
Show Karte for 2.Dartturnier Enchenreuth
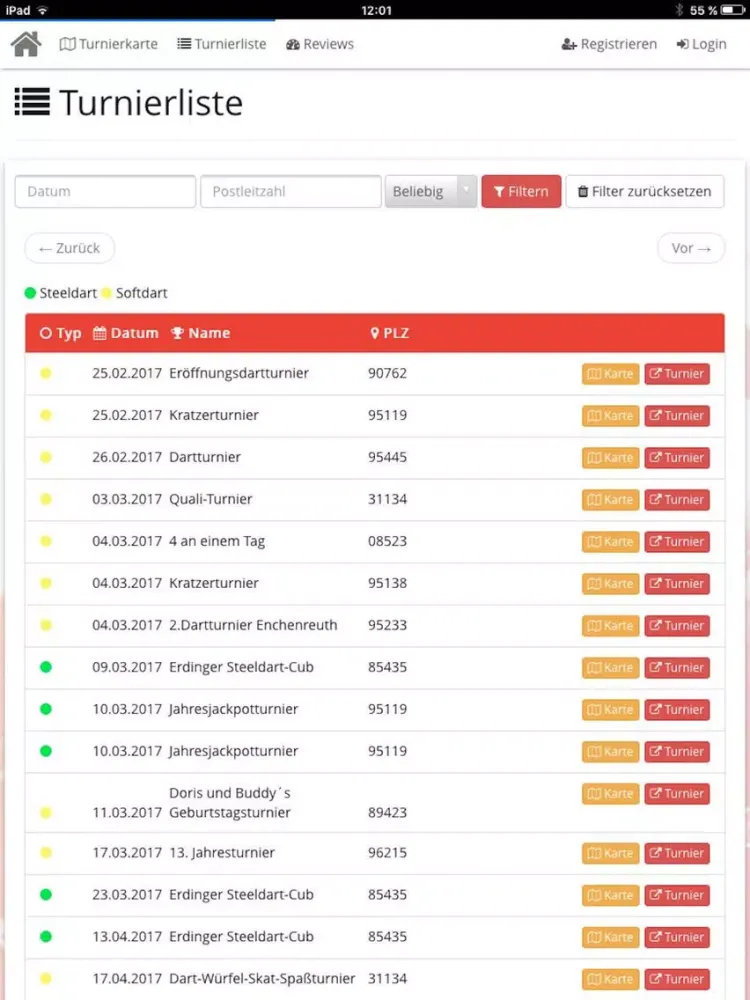pyautogui.click(x=610, y=626)
